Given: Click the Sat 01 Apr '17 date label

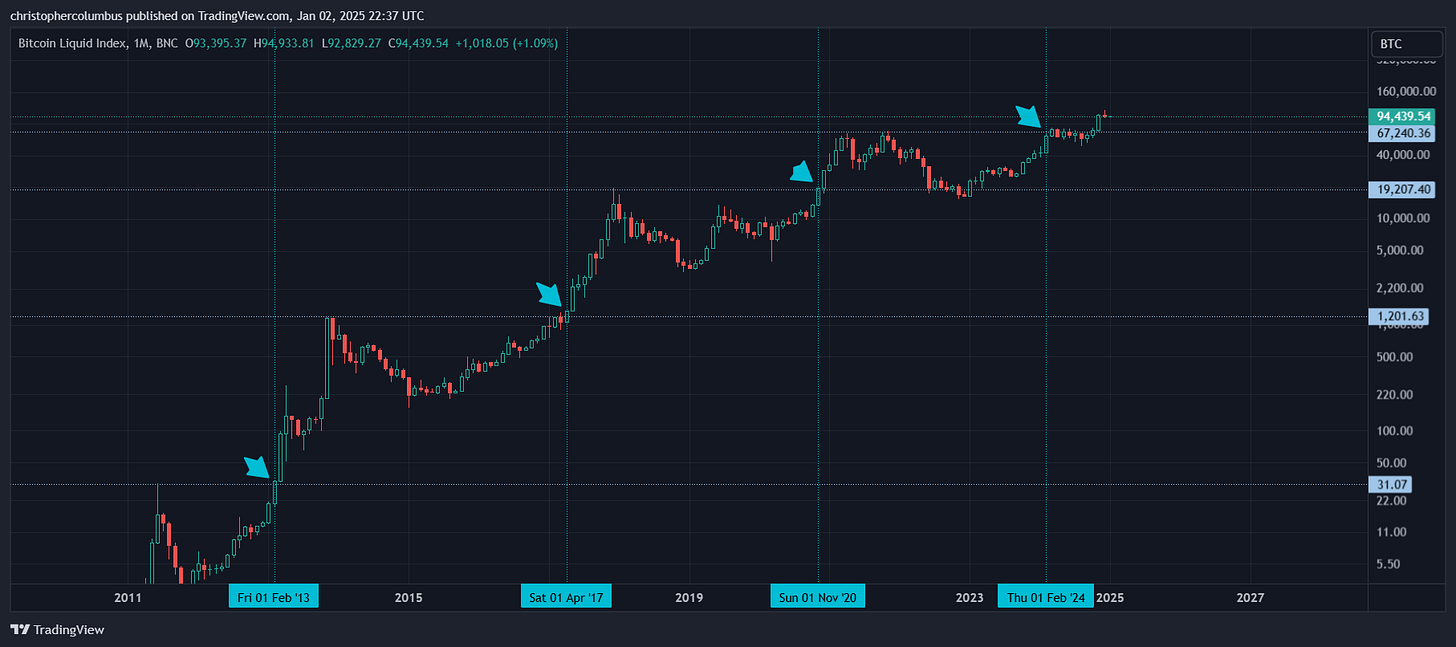Looking at the screenshot, I should [x=567, y=598].
